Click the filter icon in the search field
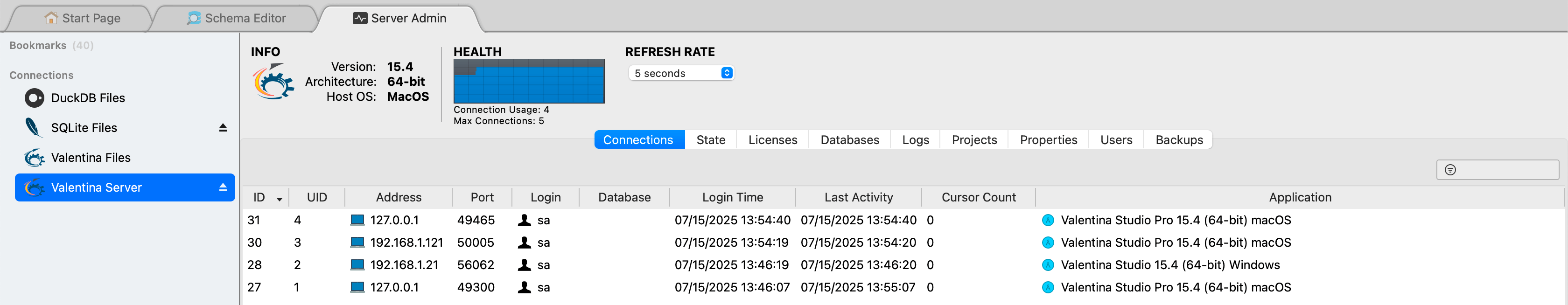Viewport: 1568px width, 305px height. coord(1450,170)
